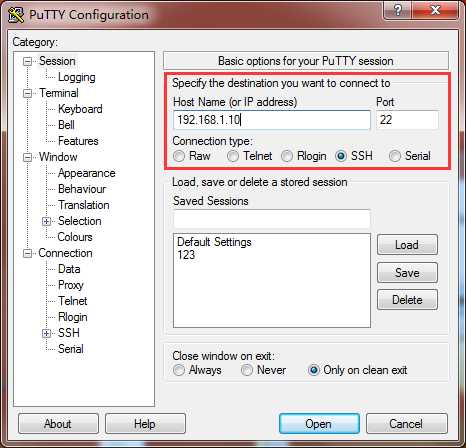Open the Data settings category
This screenshot has height=448, width=466.
(69, 269)
